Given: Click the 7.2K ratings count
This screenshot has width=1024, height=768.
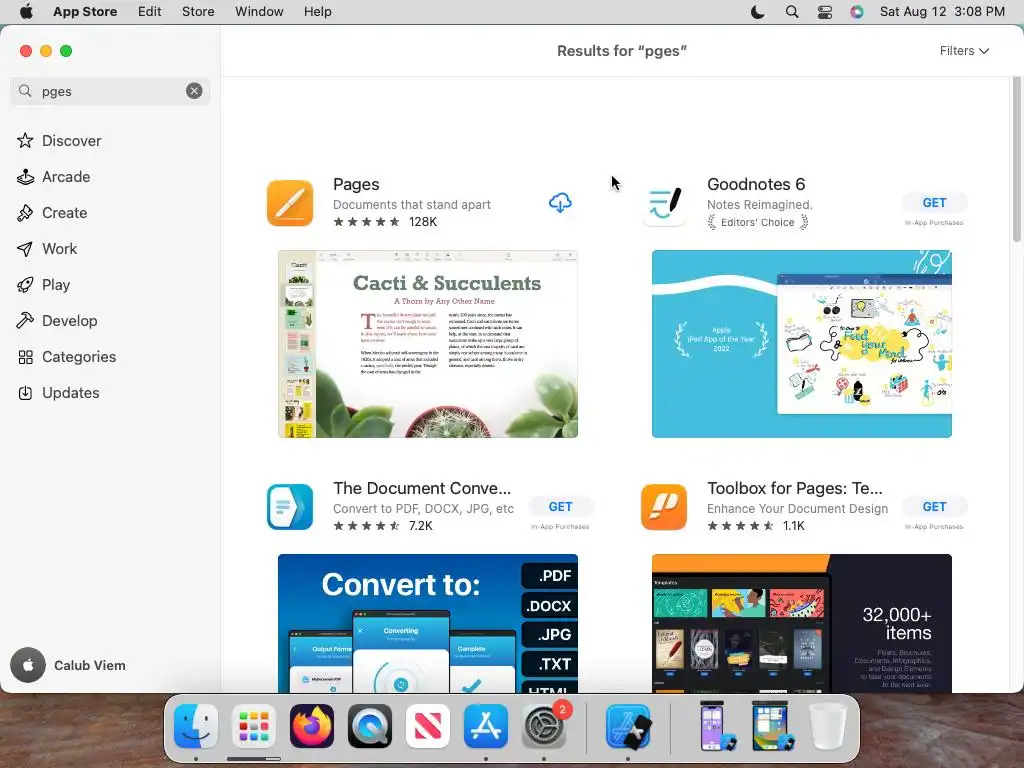Looking at the screenshot, I should pyautogui.click(x=421, y=526).
